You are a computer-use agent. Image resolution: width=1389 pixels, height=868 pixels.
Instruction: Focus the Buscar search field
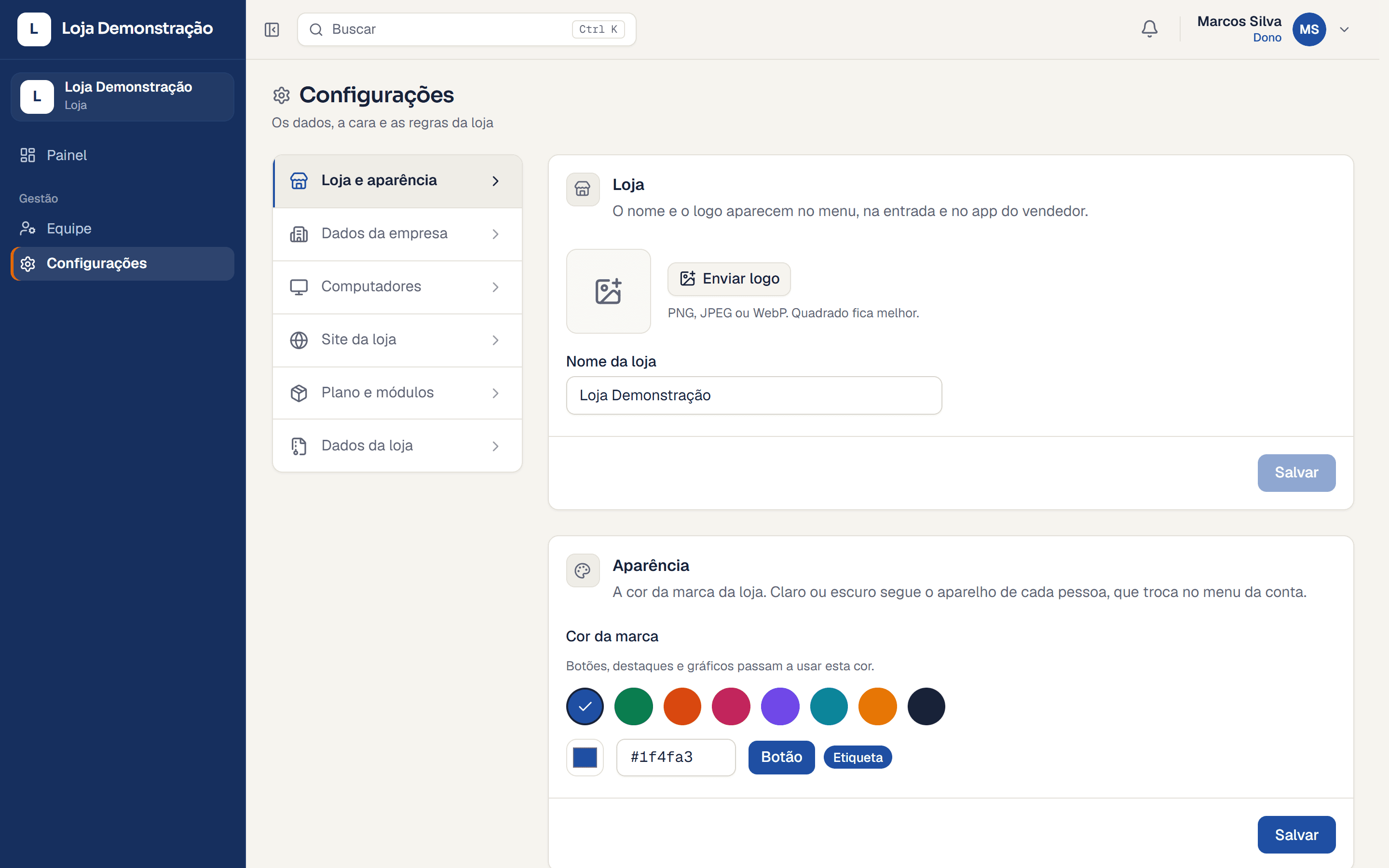(466, 29)
